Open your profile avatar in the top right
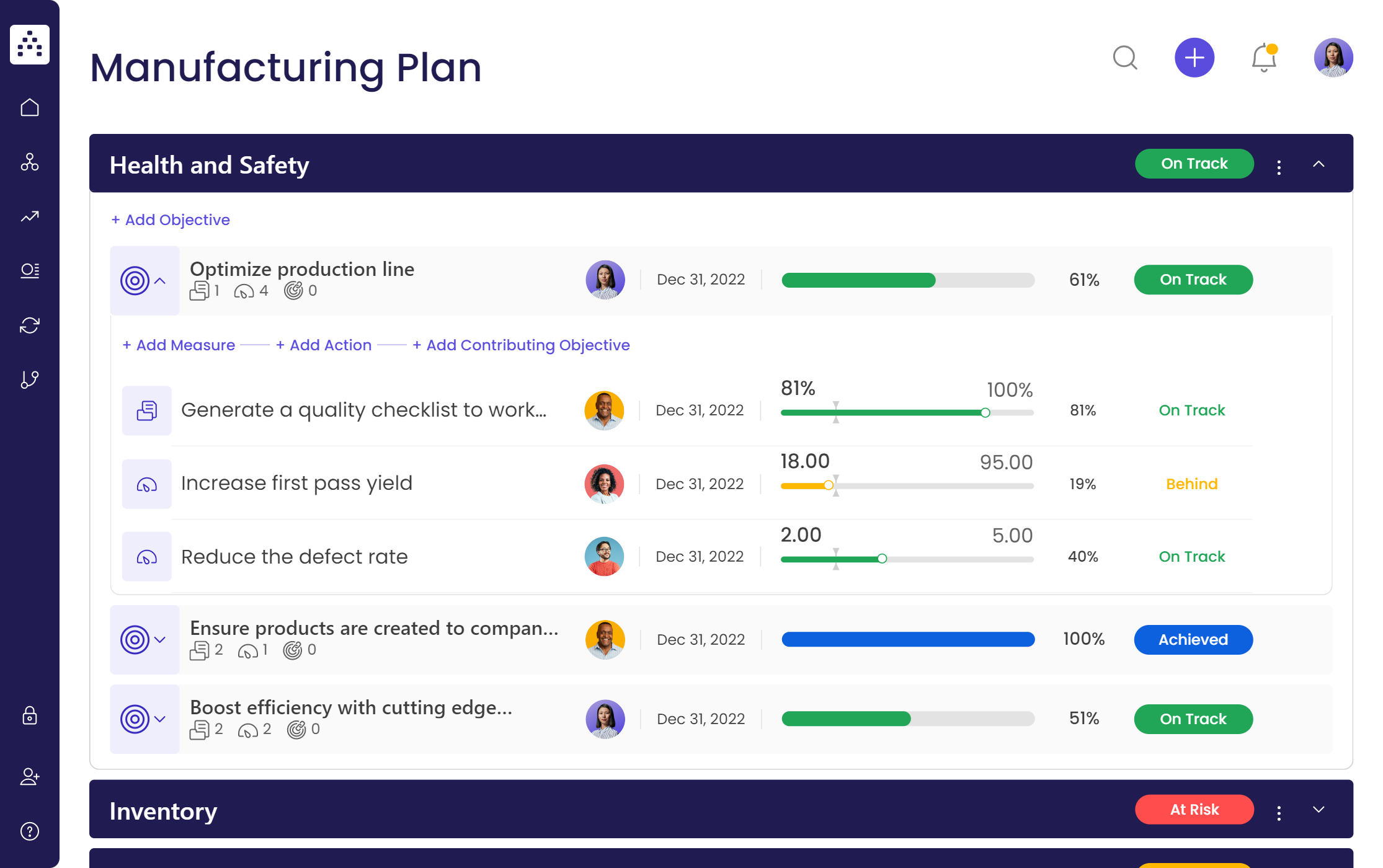1383x868 pixels. [x=1333, y=58]
